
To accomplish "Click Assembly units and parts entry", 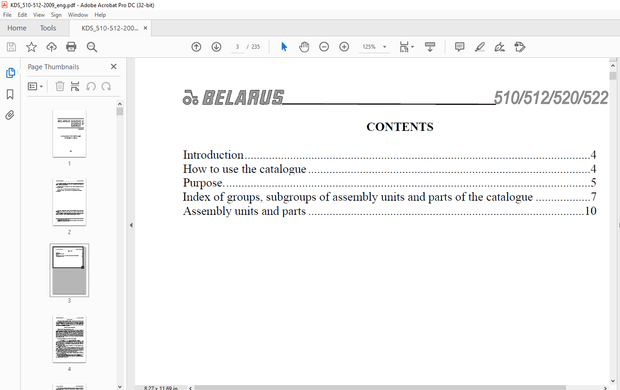I will [x=389, y=211].
